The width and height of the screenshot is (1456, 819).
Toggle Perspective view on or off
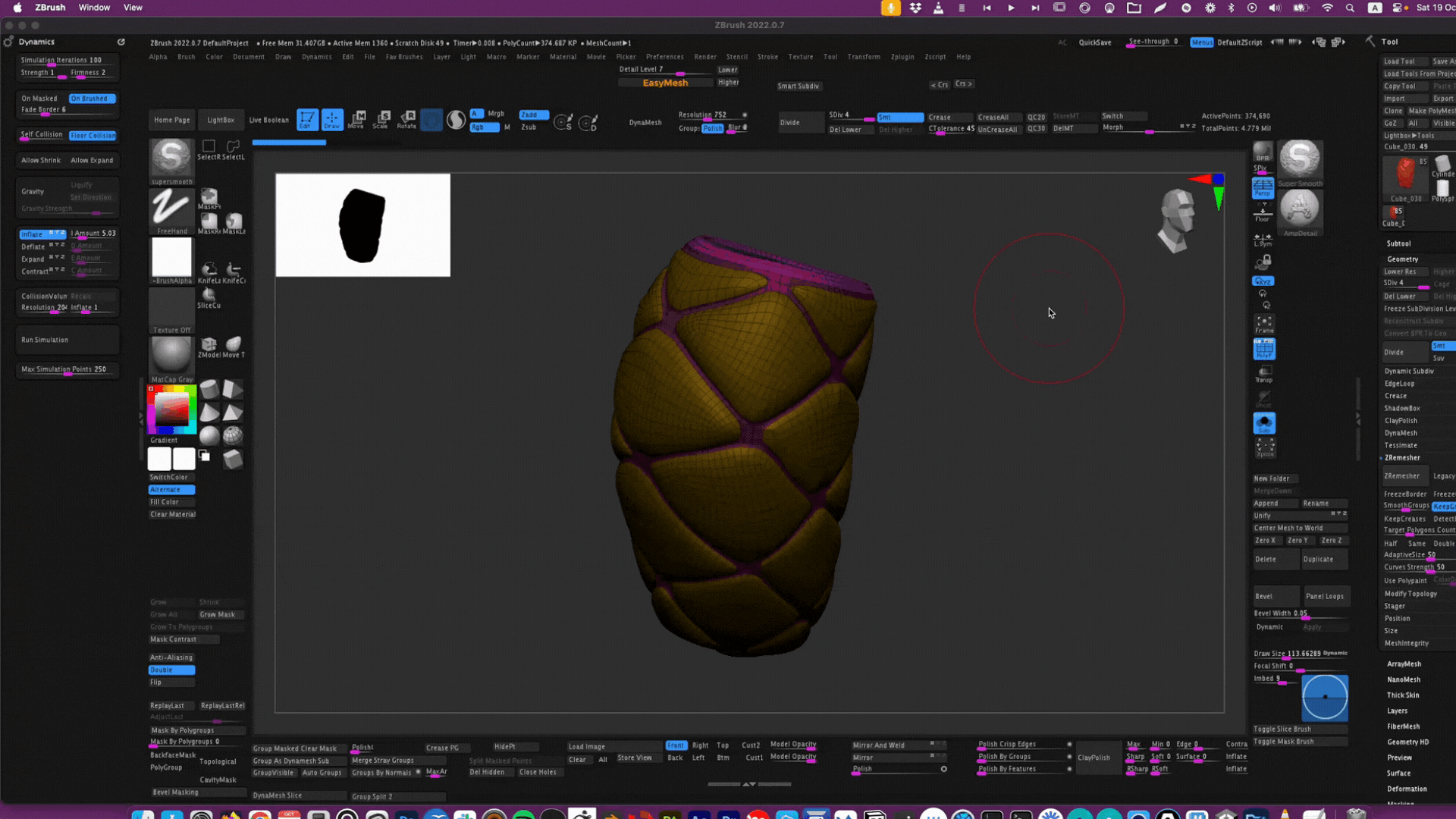click(1263, 188)
